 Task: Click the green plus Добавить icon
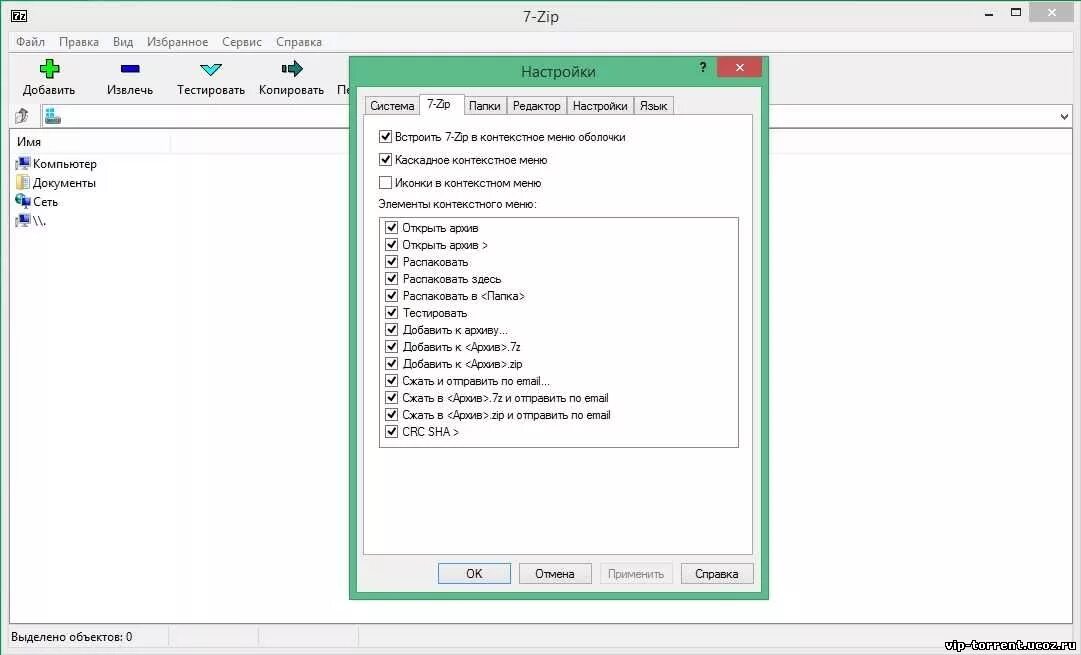pos(49,68)
